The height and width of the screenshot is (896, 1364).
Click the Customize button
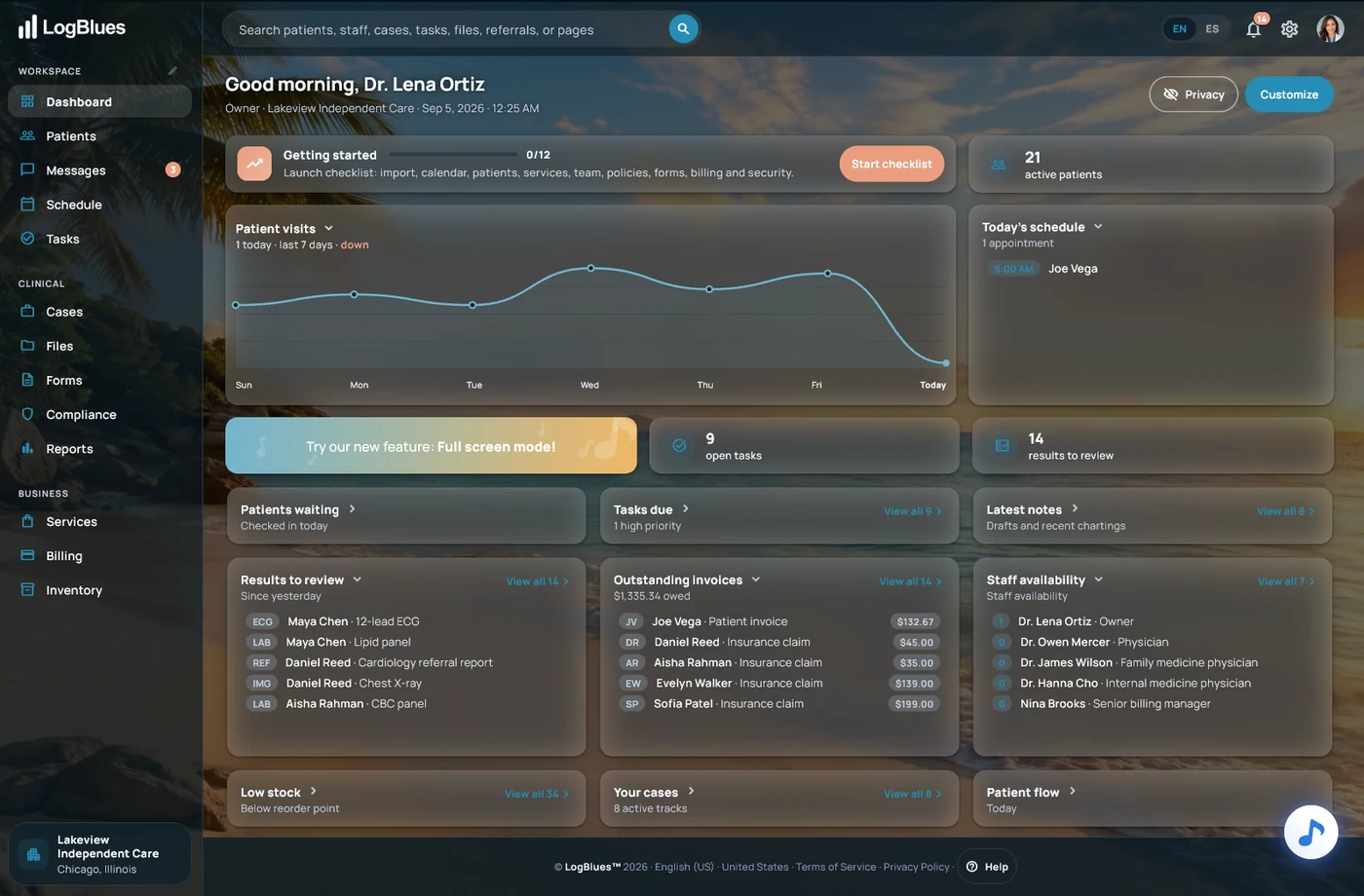coord(1289,94)
